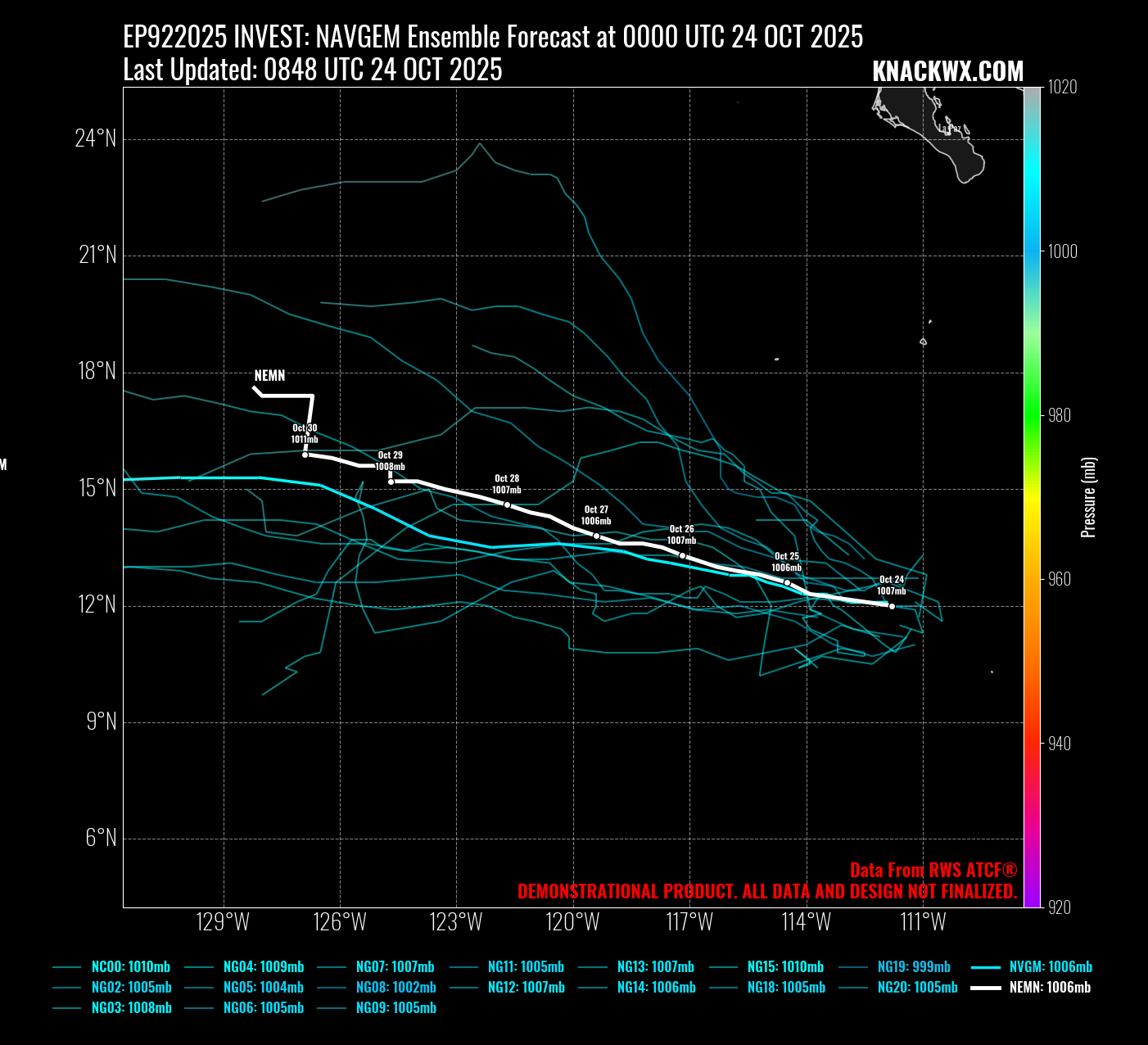Screen dimensions: 1148x1045
Task: Click the NEMN label at track end
Action: [269, 376]
